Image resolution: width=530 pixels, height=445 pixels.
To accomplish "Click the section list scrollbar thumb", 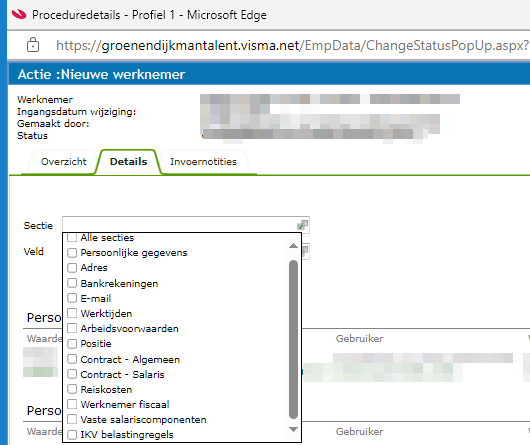I will [293, 339].
